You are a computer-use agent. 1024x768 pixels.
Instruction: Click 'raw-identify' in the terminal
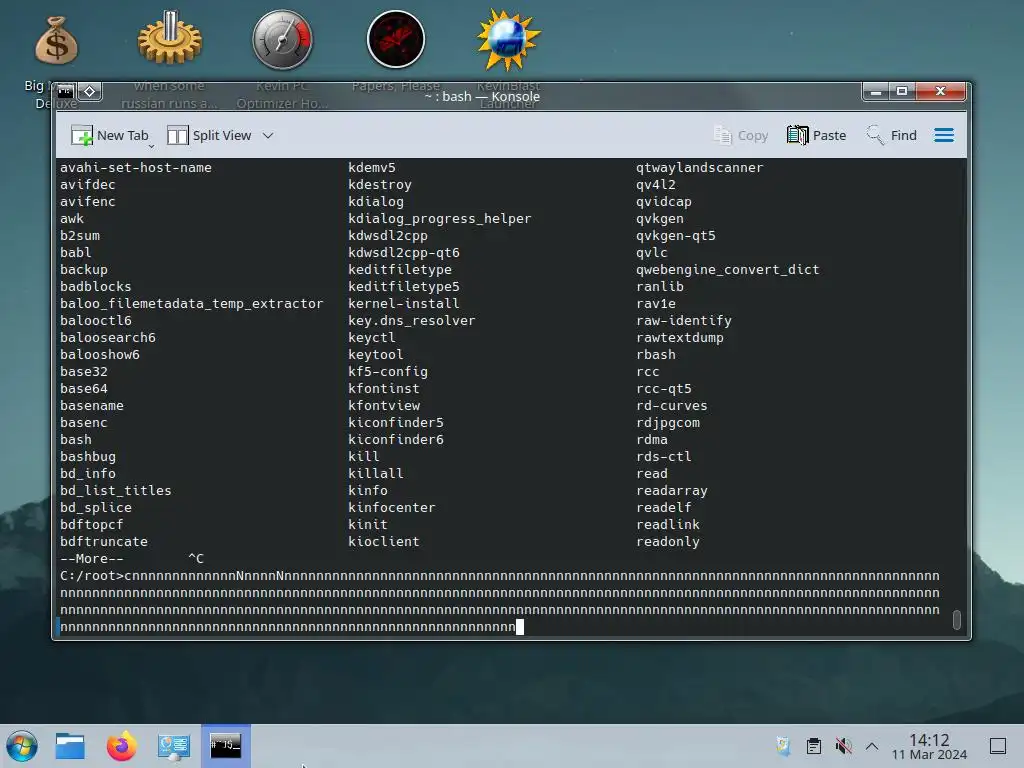point(684,321)
